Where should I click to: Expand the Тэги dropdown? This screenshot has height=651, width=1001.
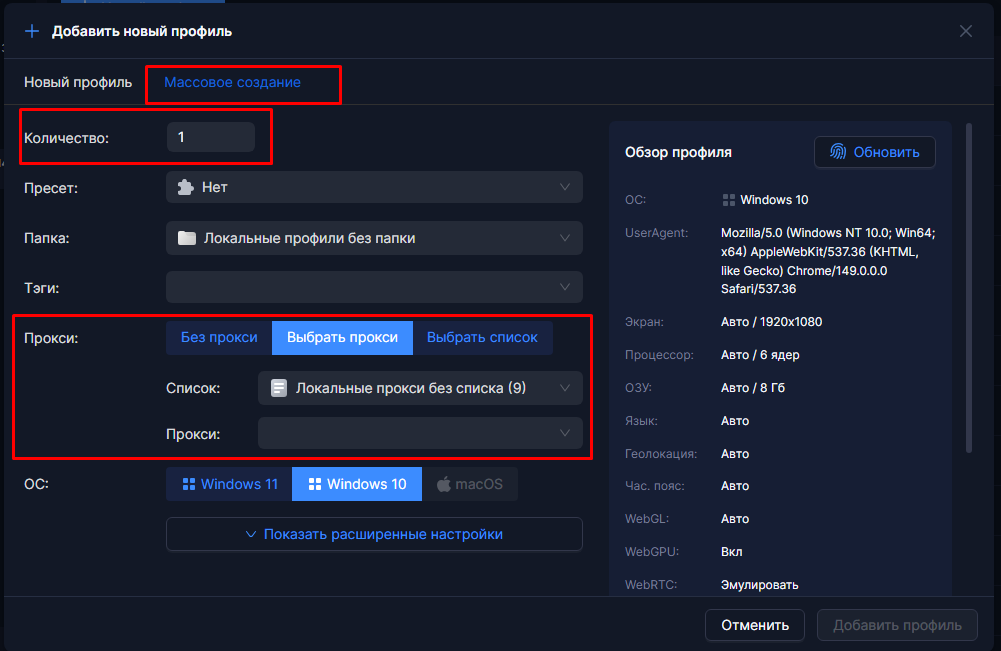374,287
